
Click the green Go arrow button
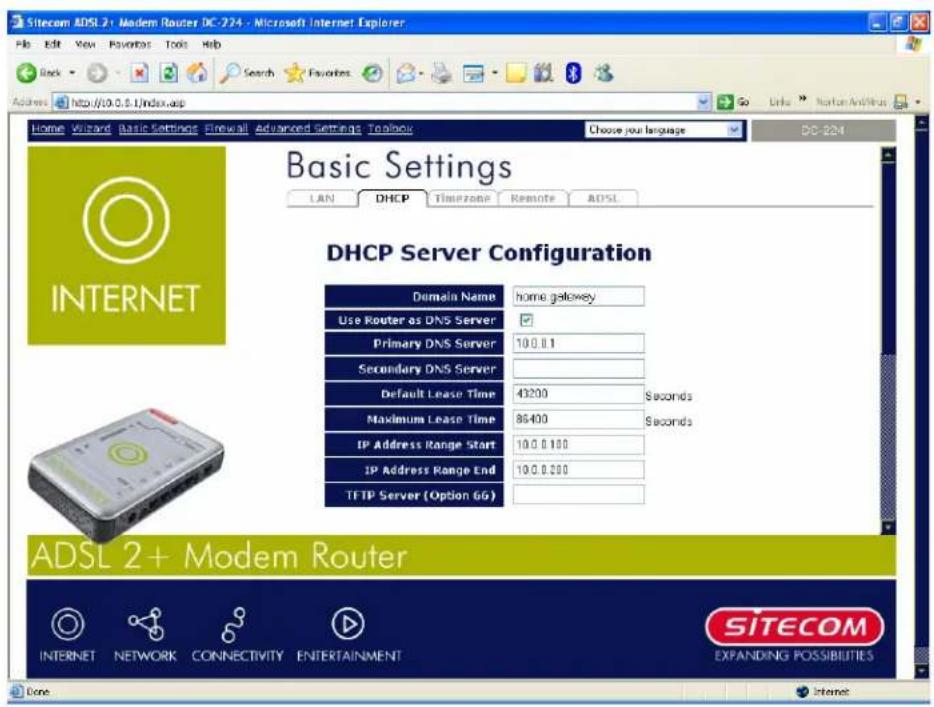[725, 102]
